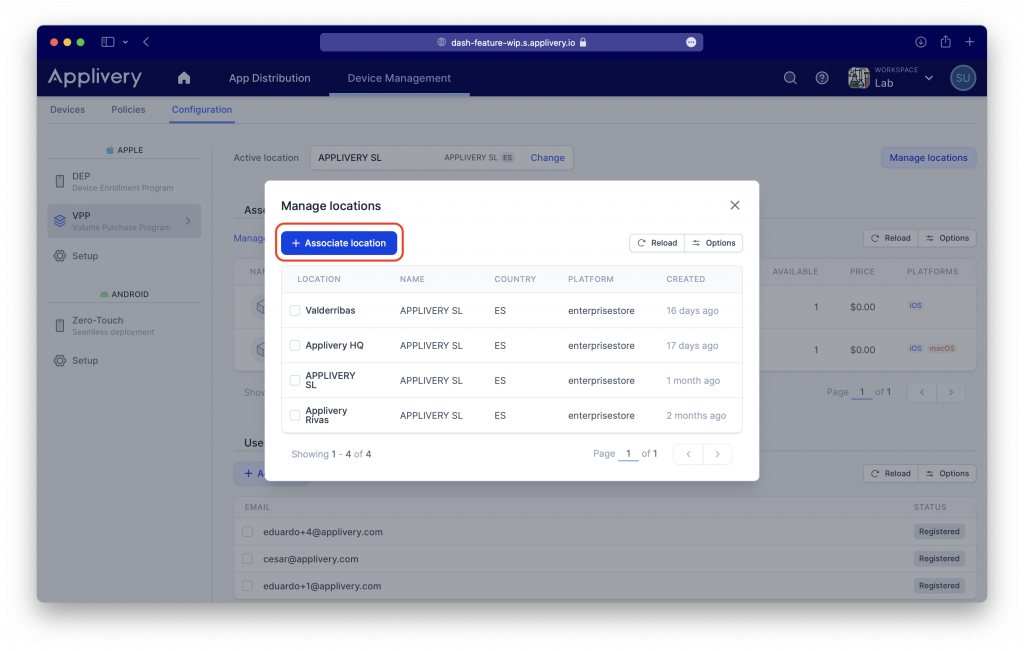This screenshot has width=1024, height=651.
Task: Open Options in the Manage locations dialog
Action: click(x=714, y=243)
